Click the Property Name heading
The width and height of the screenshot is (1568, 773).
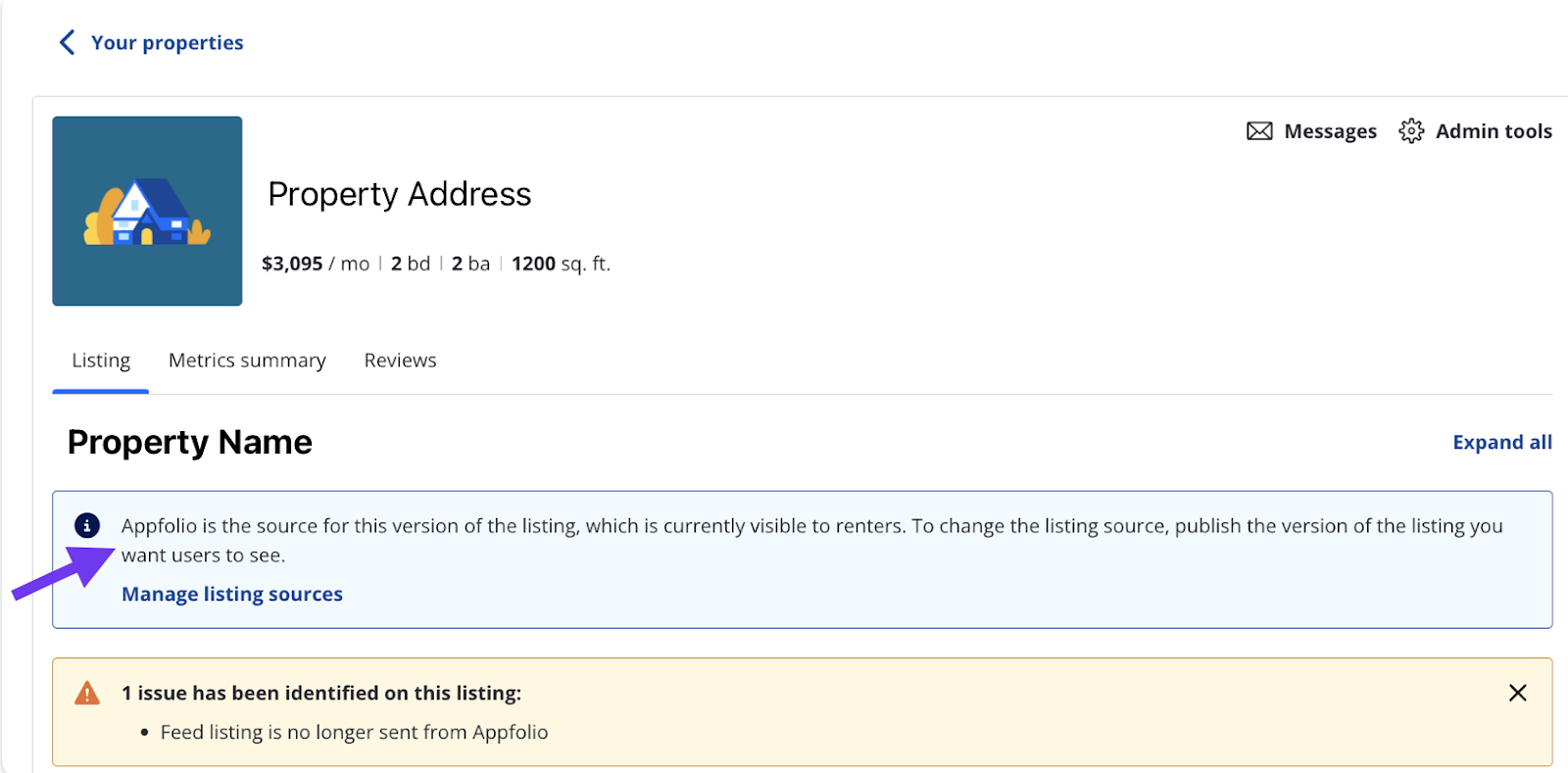189,443
